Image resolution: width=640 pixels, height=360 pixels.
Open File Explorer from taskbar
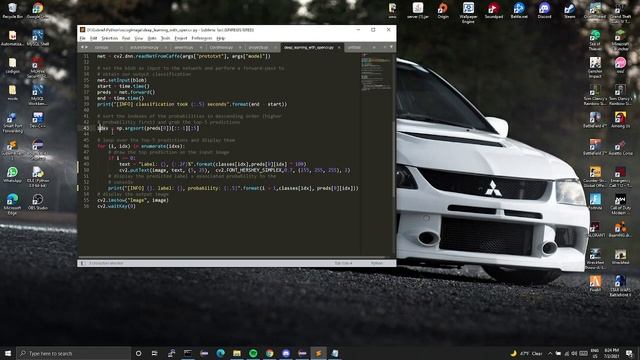point(237,353)
